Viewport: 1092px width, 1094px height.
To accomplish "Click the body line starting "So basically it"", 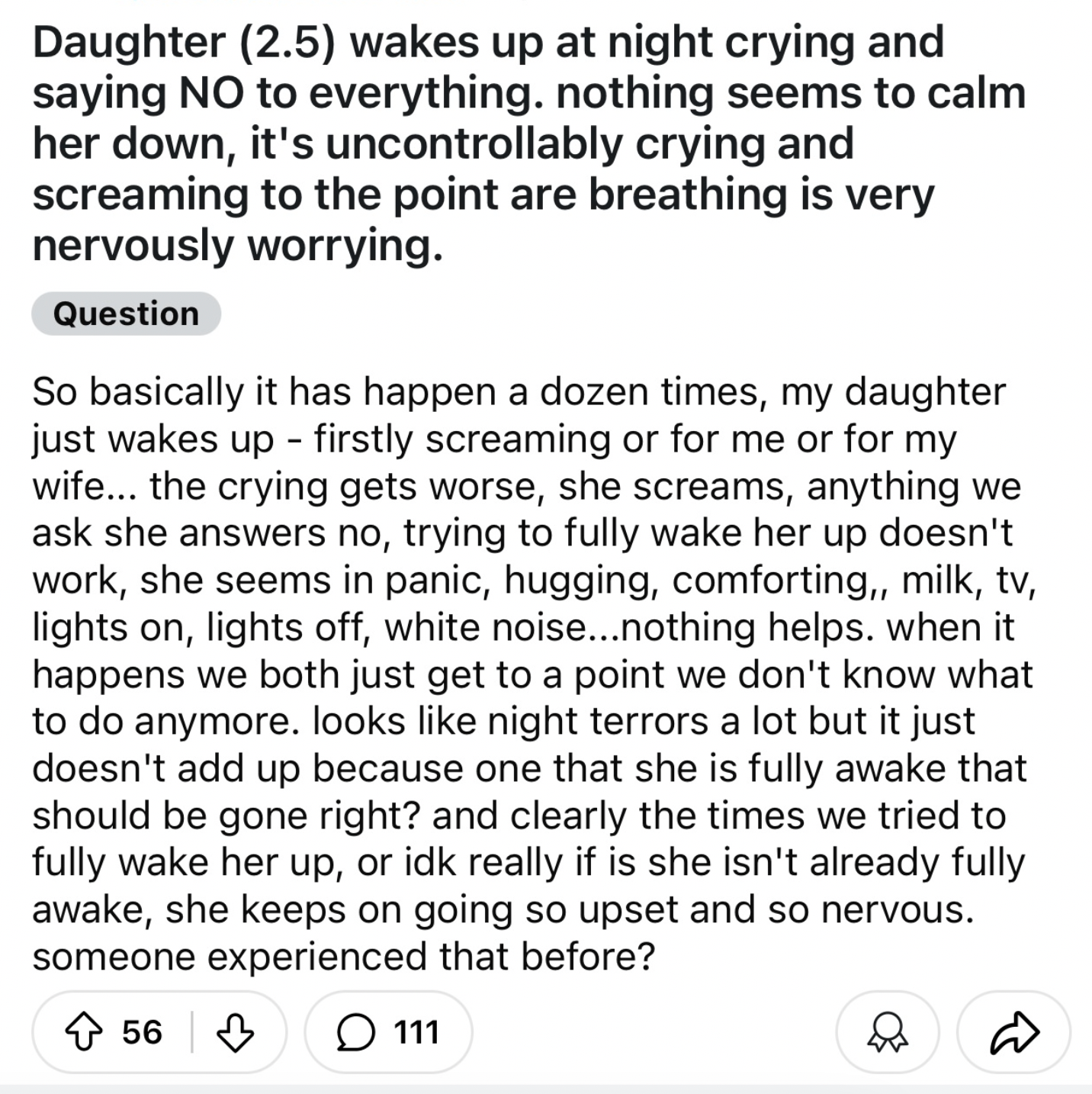I will point(519,392).
